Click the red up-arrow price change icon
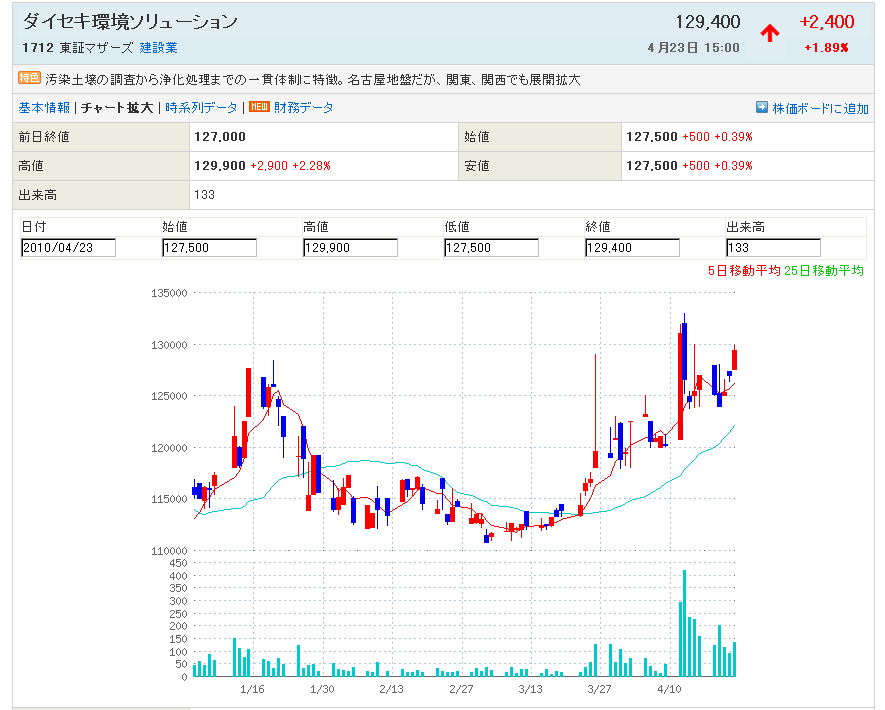This screenshot has width=885, height=710. tap(769, 33)
